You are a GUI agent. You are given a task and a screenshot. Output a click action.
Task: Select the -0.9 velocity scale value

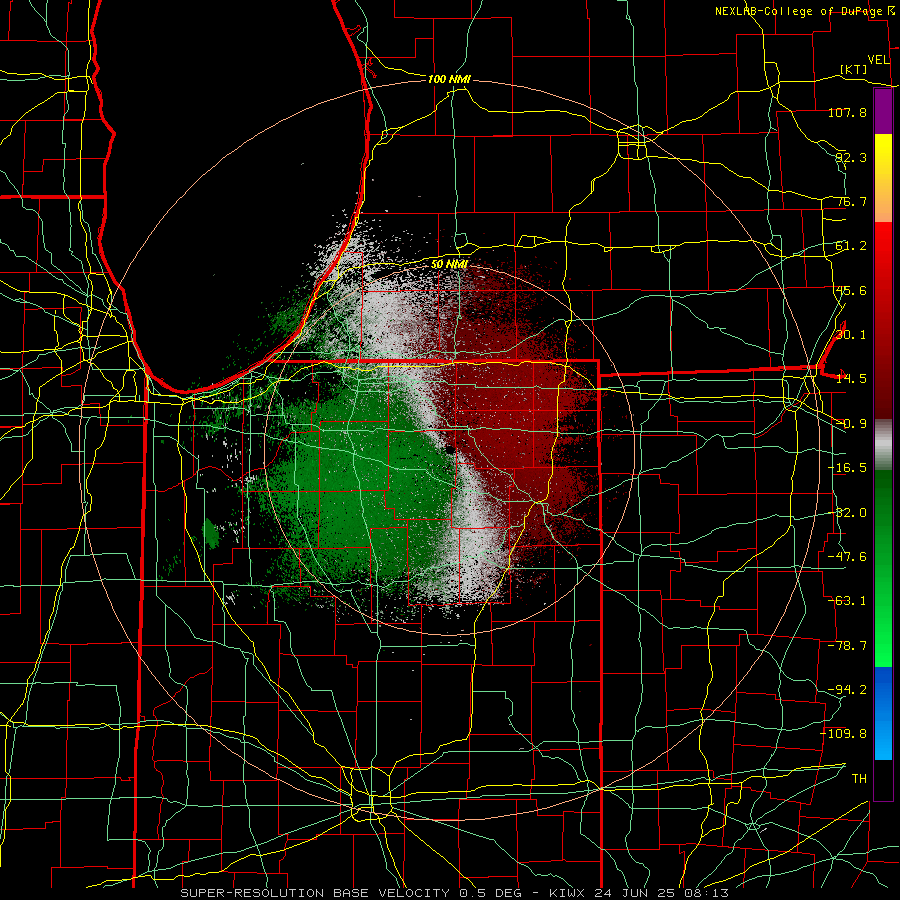(851, 424)
